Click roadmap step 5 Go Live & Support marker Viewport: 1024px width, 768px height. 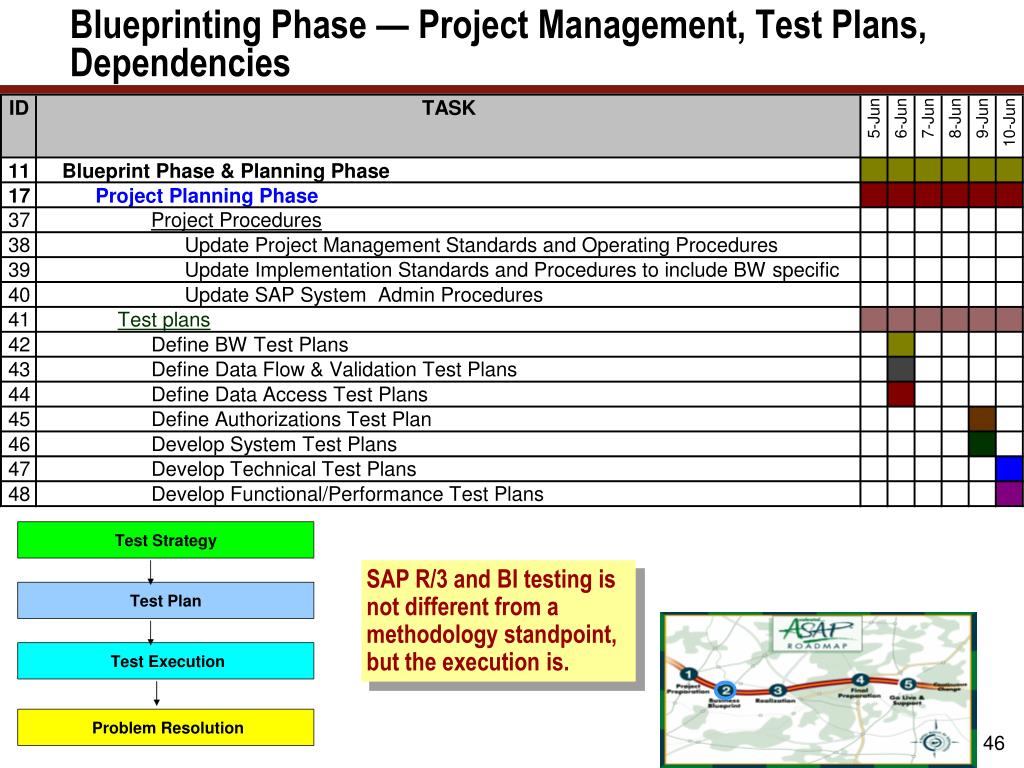point(908,684)
